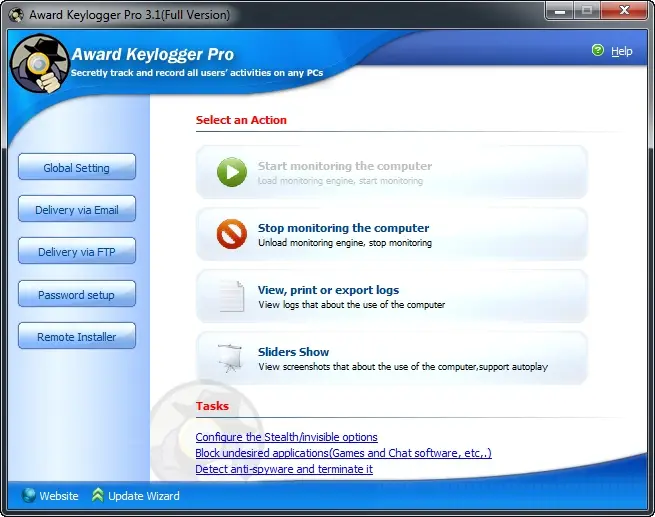Select 'Stop monitoring the computer' title
This screenshot has height=517, width=655.
343,228
